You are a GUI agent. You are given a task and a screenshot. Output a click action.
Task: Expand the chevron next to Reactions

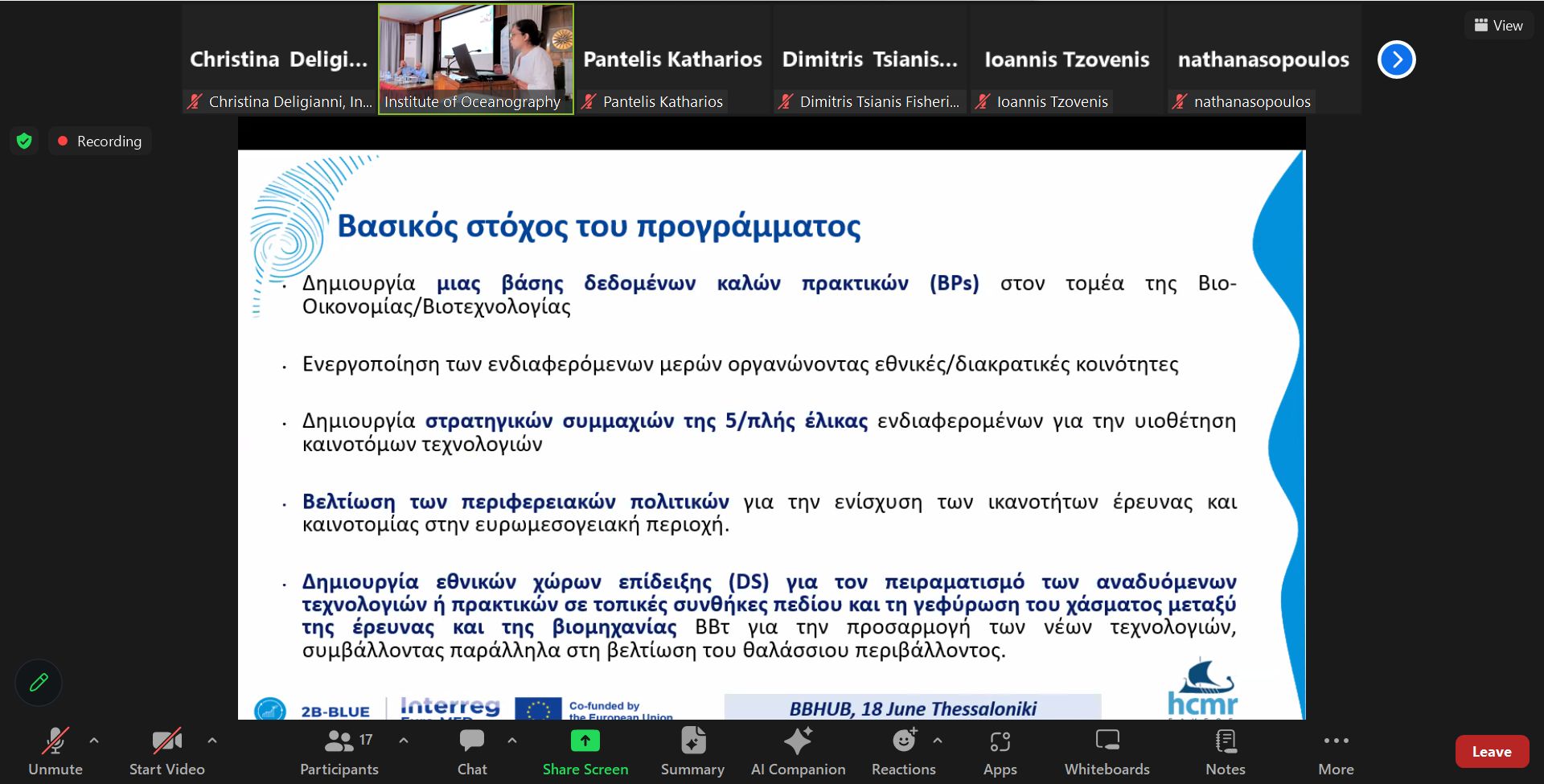pos(938,741)
